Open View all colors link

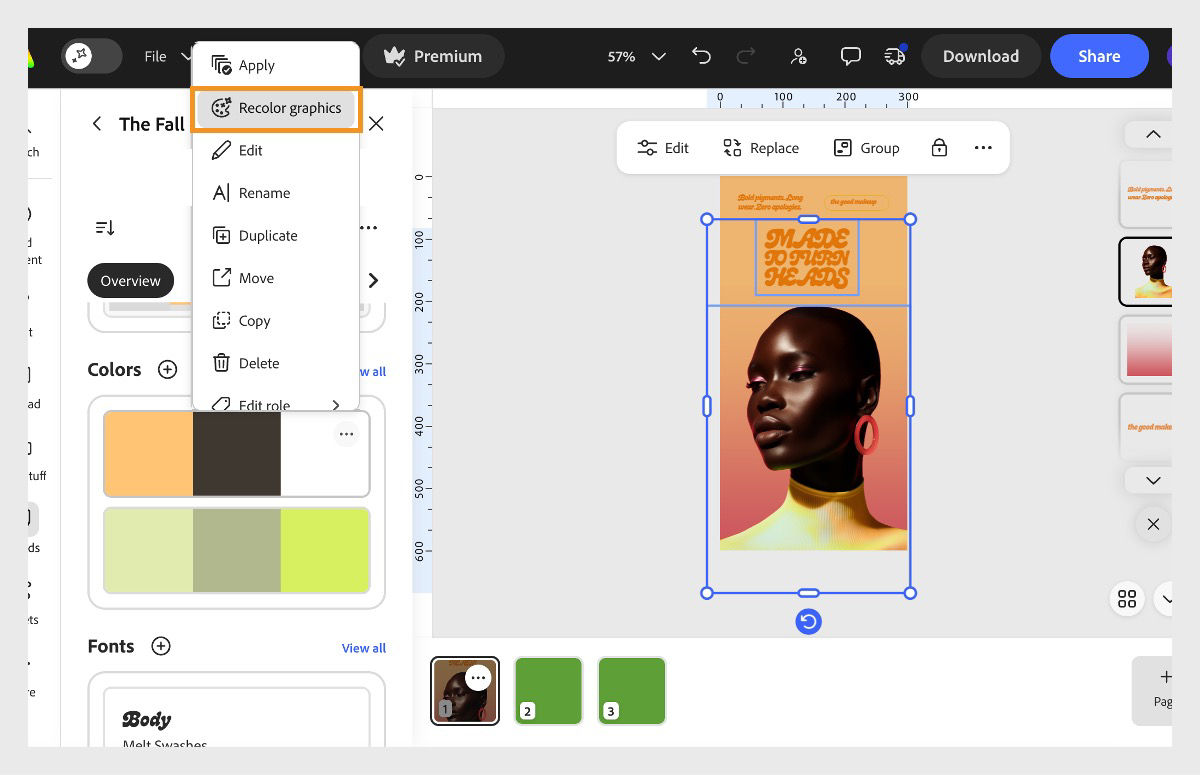point(372,372)
